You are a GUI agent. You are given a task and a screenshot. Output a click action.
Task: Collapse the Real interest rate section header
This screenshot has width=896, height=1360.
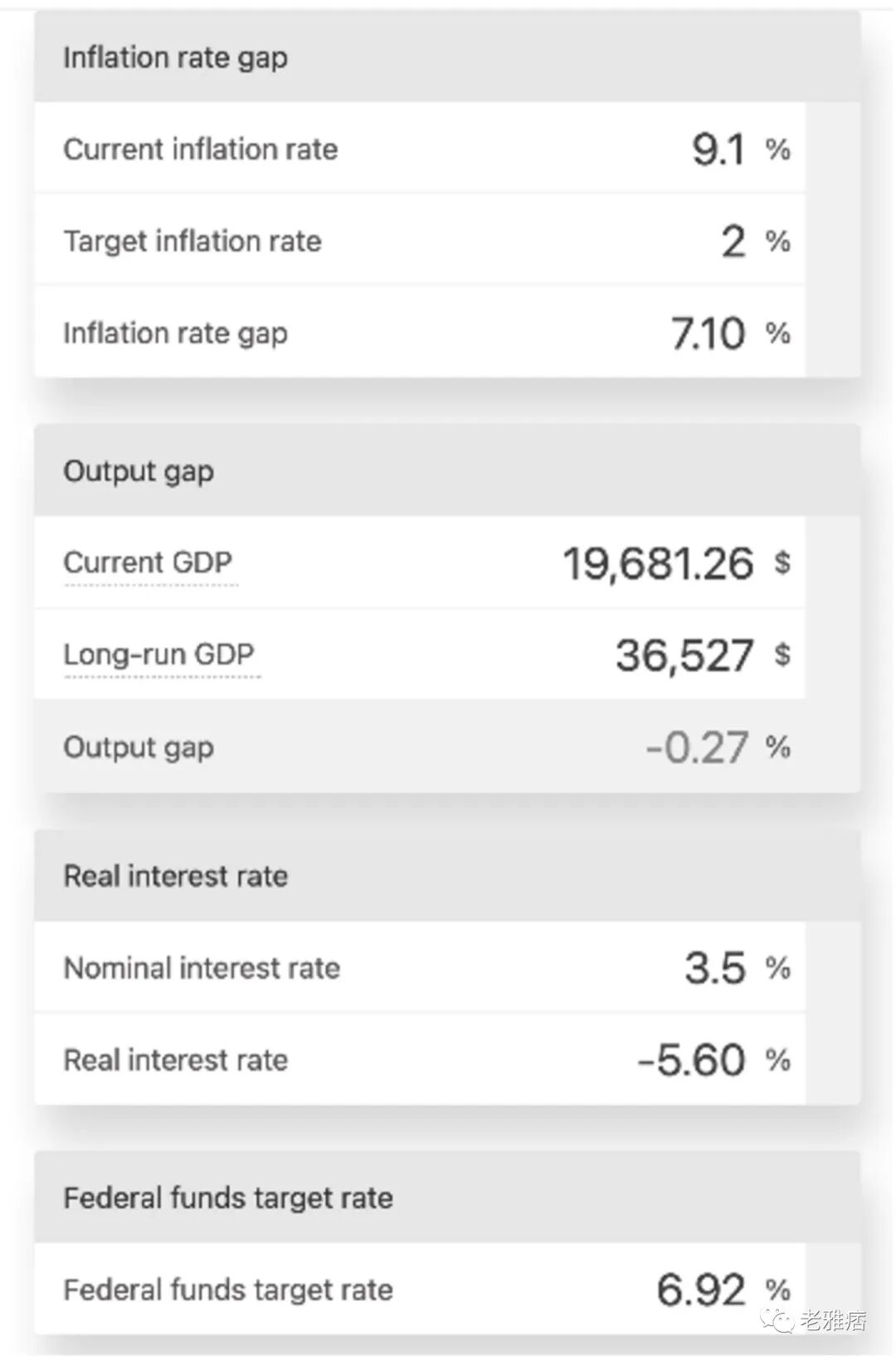pos(175,876)
